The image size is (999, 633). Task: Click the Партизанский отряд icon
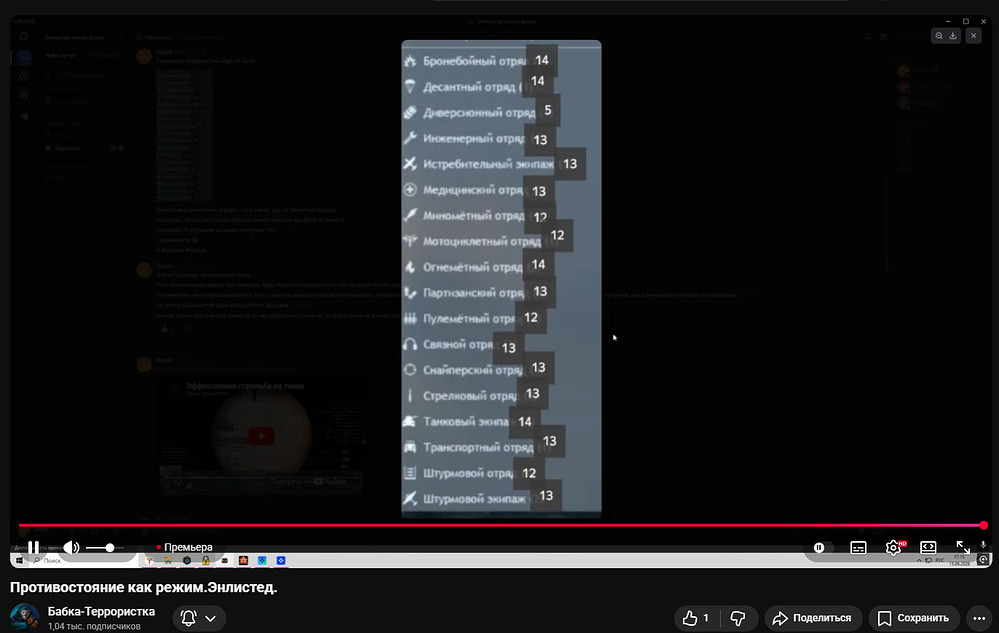pyautogui.click(x=410, y=293)
